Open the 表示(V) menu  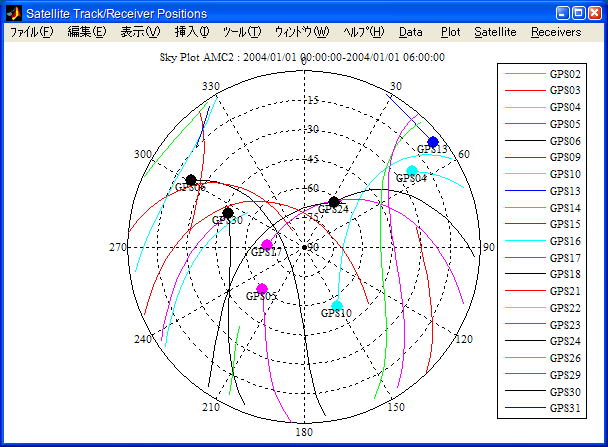click(140, 32)
